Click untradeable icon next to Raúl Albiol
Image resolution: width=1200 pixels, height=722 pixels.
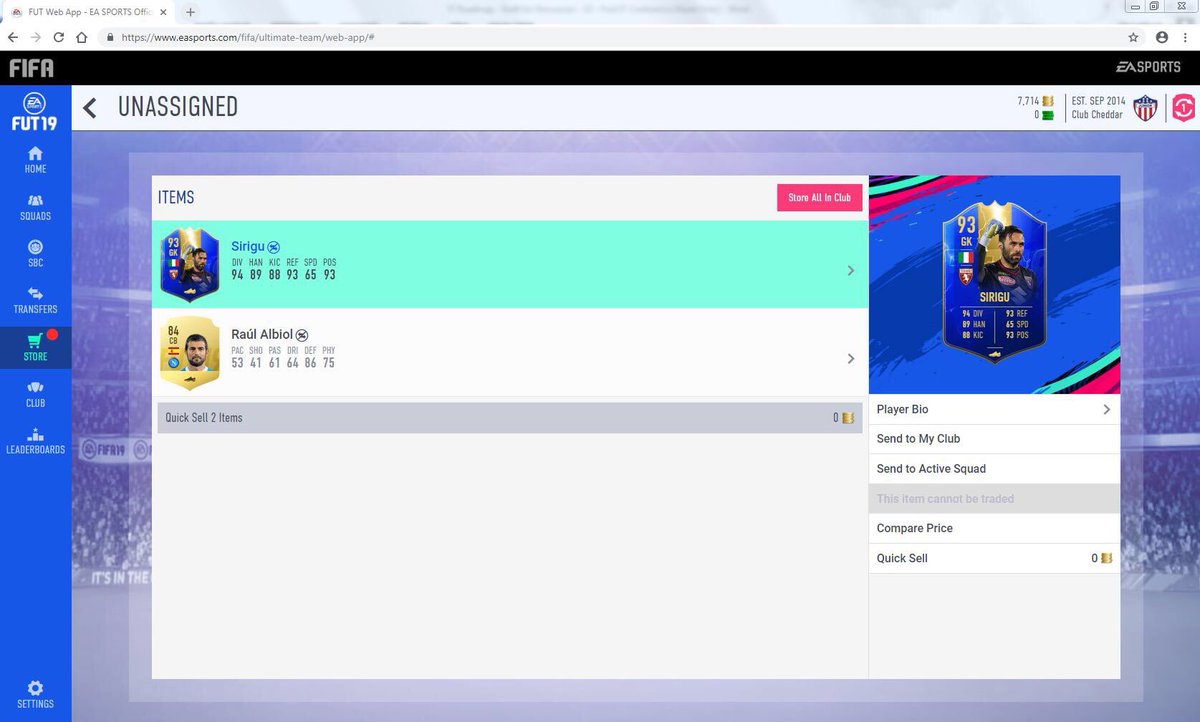[x=301, y=334]
